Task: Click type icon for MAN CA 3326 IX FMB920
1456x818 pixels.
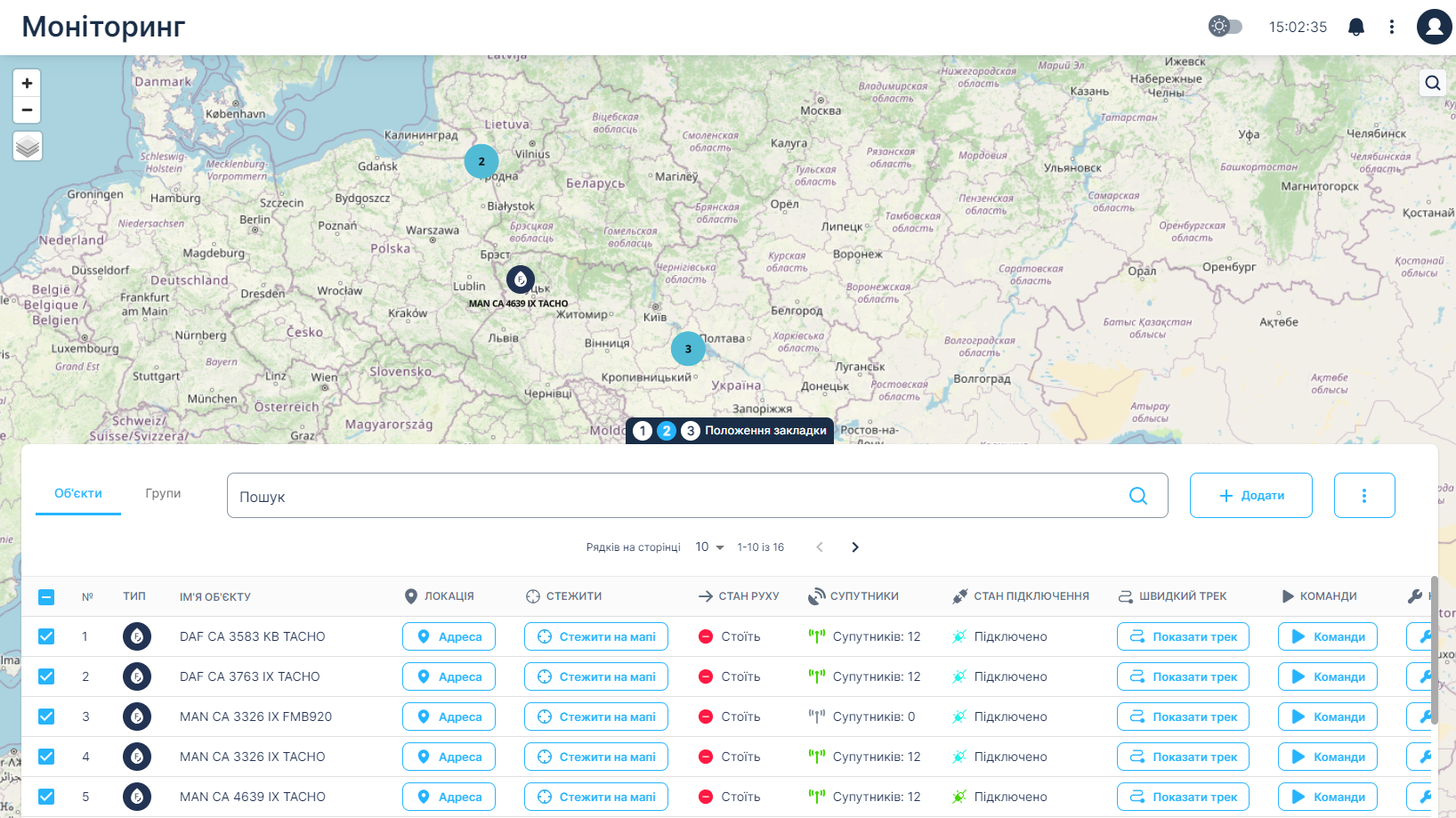Action: coord(137,717)
